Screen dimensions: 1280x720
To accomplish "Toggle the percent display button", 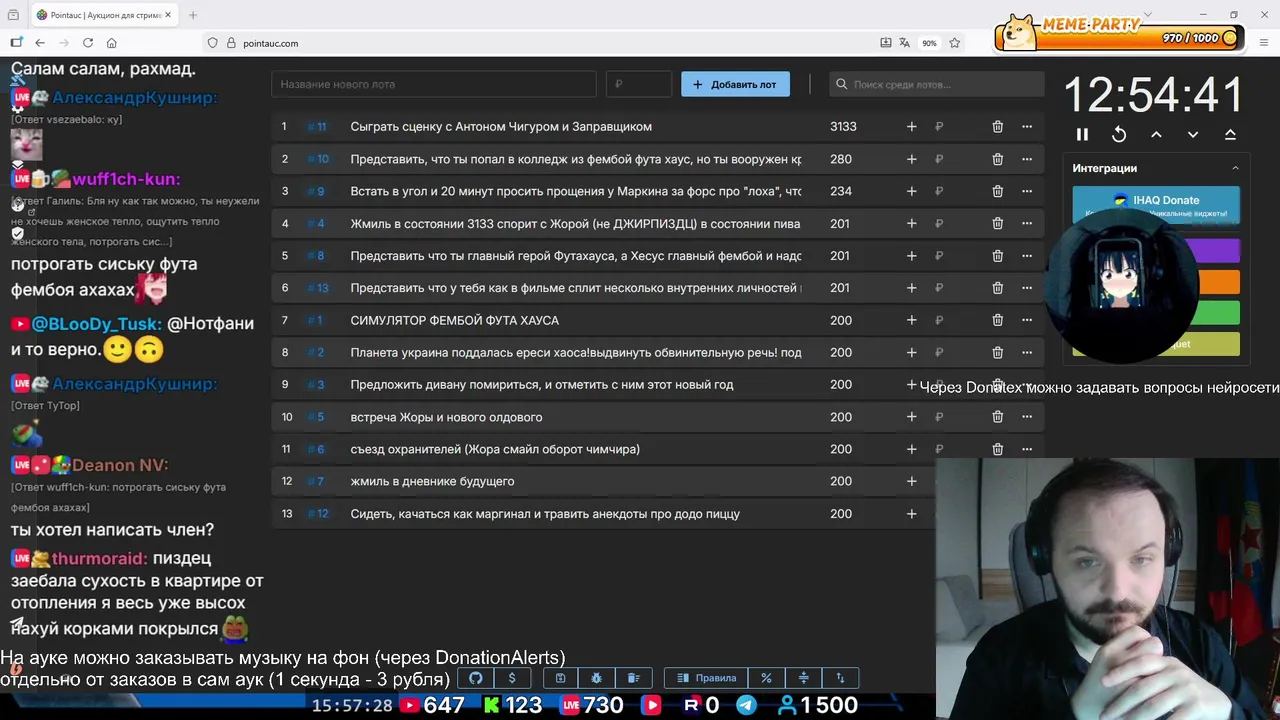I will coord(766,678).
